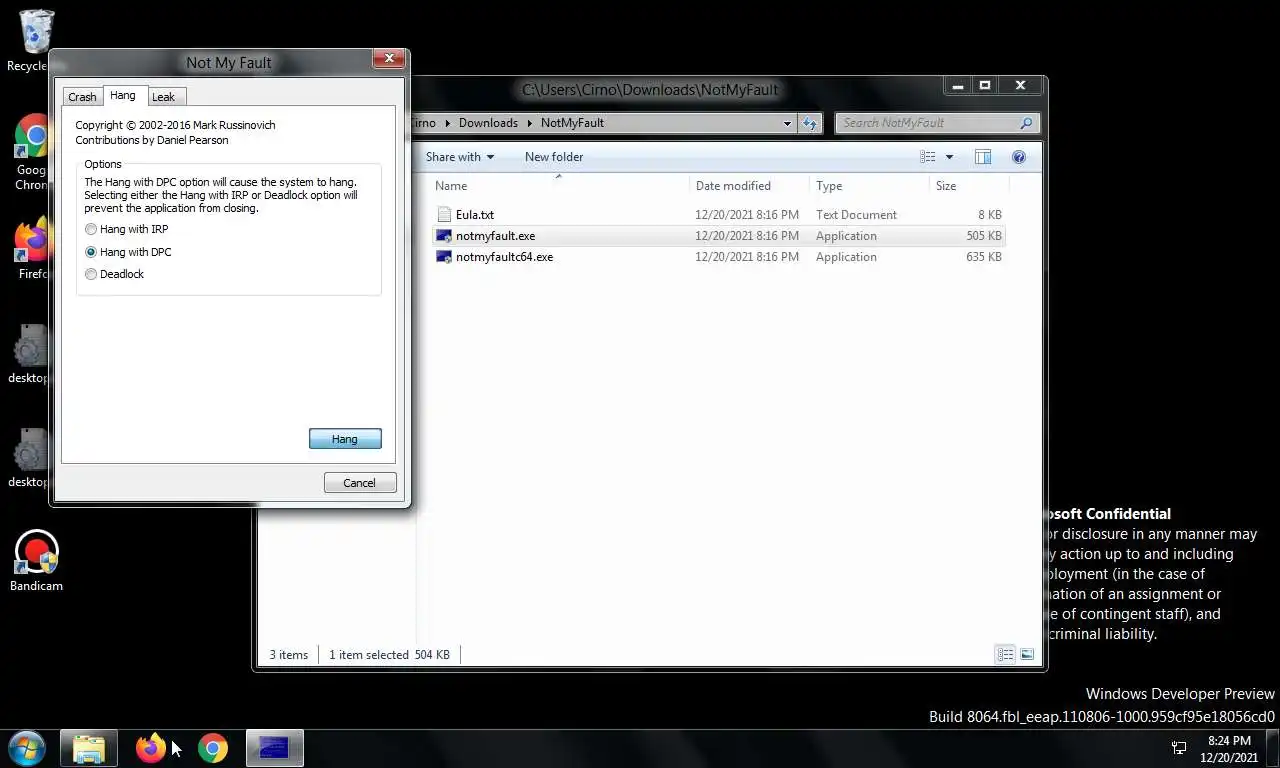The width and height of the screenshot is (1280, 768).
Task: Click the network icon in system tray
Action: coord(1179,748)
